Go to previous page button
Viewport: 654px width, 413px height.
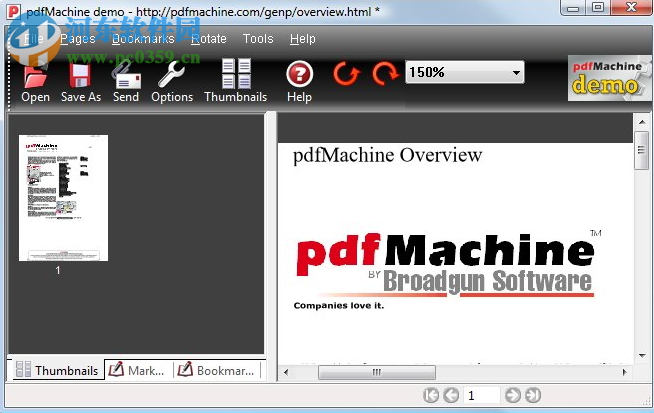pyautogui.click(x=451, y=395)
